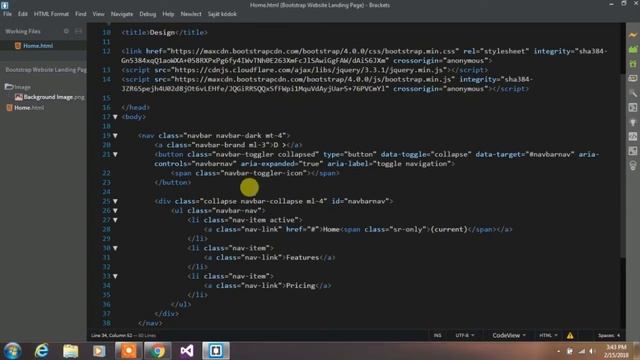Click the Image folder icon
Image resolution: width=640 pixels, height=360 pixels.
click(9, 87)
